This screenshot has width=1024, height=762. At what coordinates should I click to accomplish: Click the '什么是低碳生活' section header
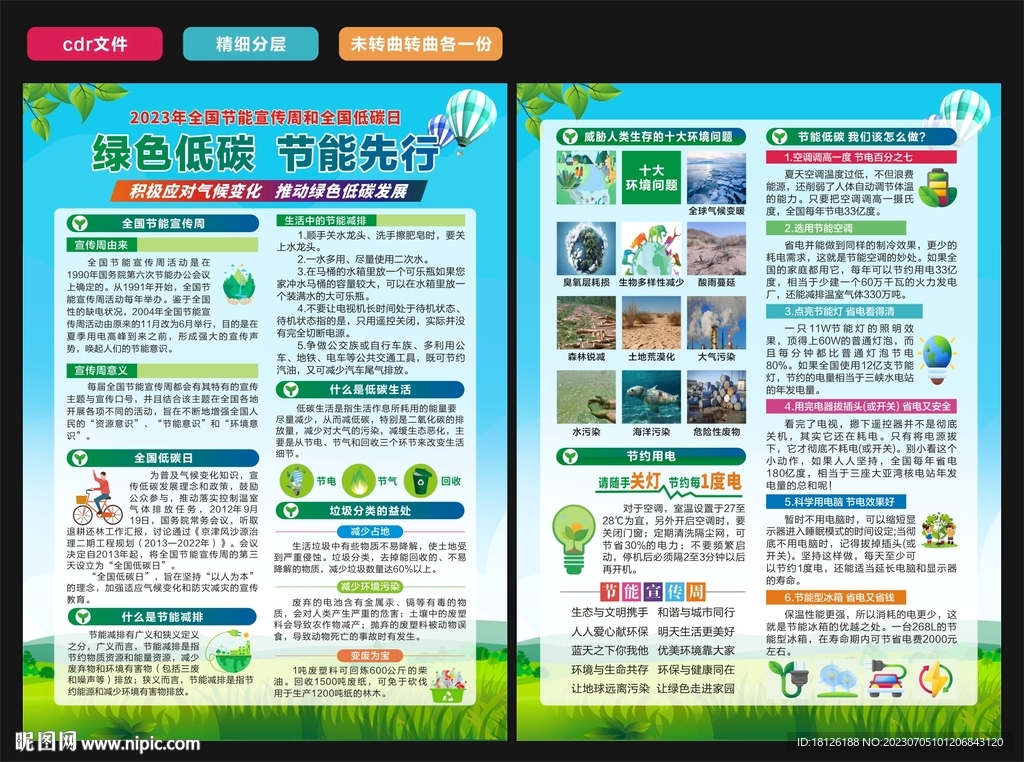click(370, 390)
